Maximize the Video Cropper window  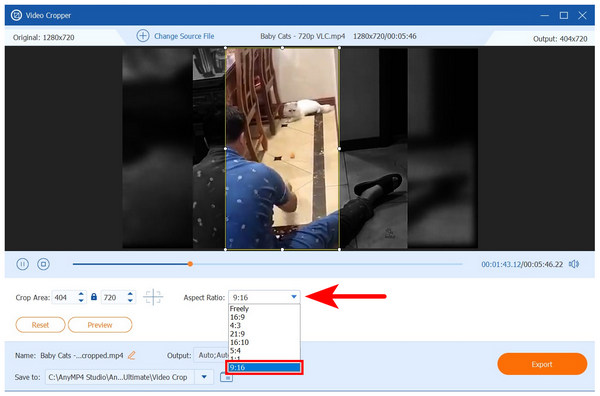564,15
